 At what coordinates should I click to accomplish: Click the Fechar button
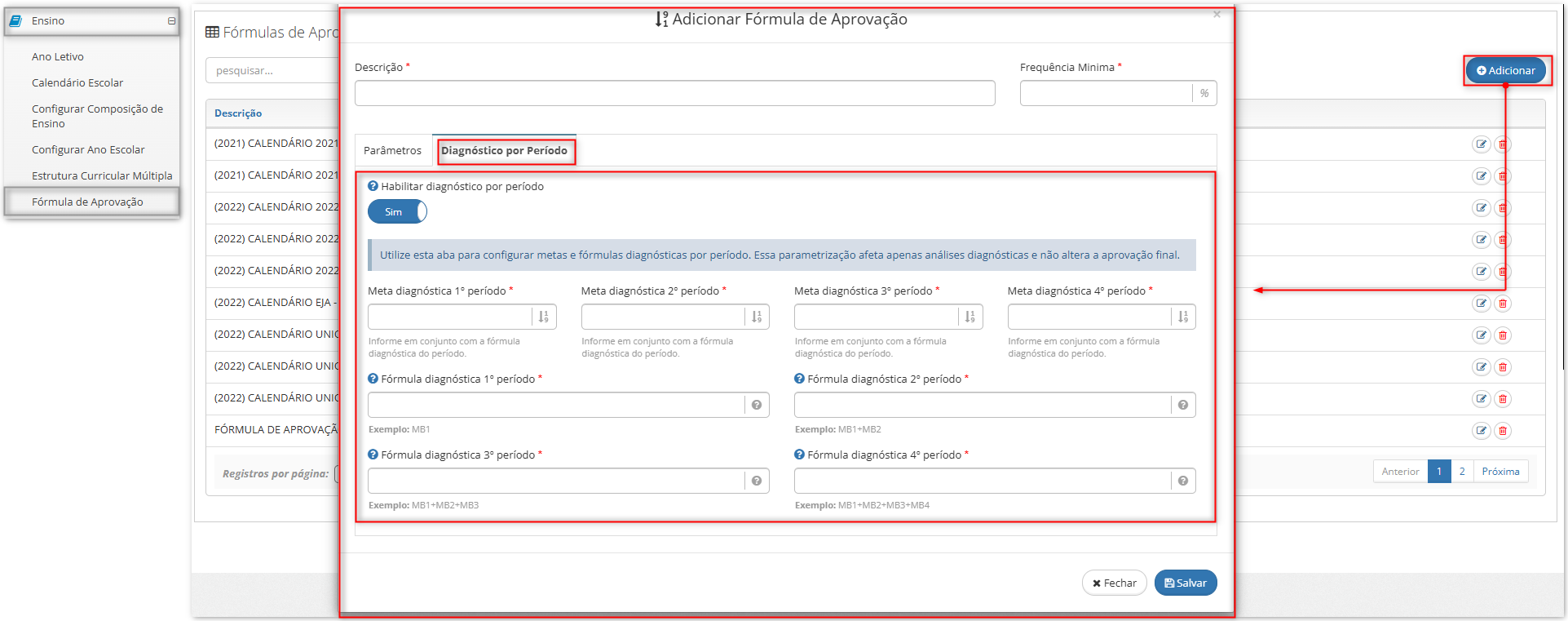pyautogui.click(x=1115, y=583)
